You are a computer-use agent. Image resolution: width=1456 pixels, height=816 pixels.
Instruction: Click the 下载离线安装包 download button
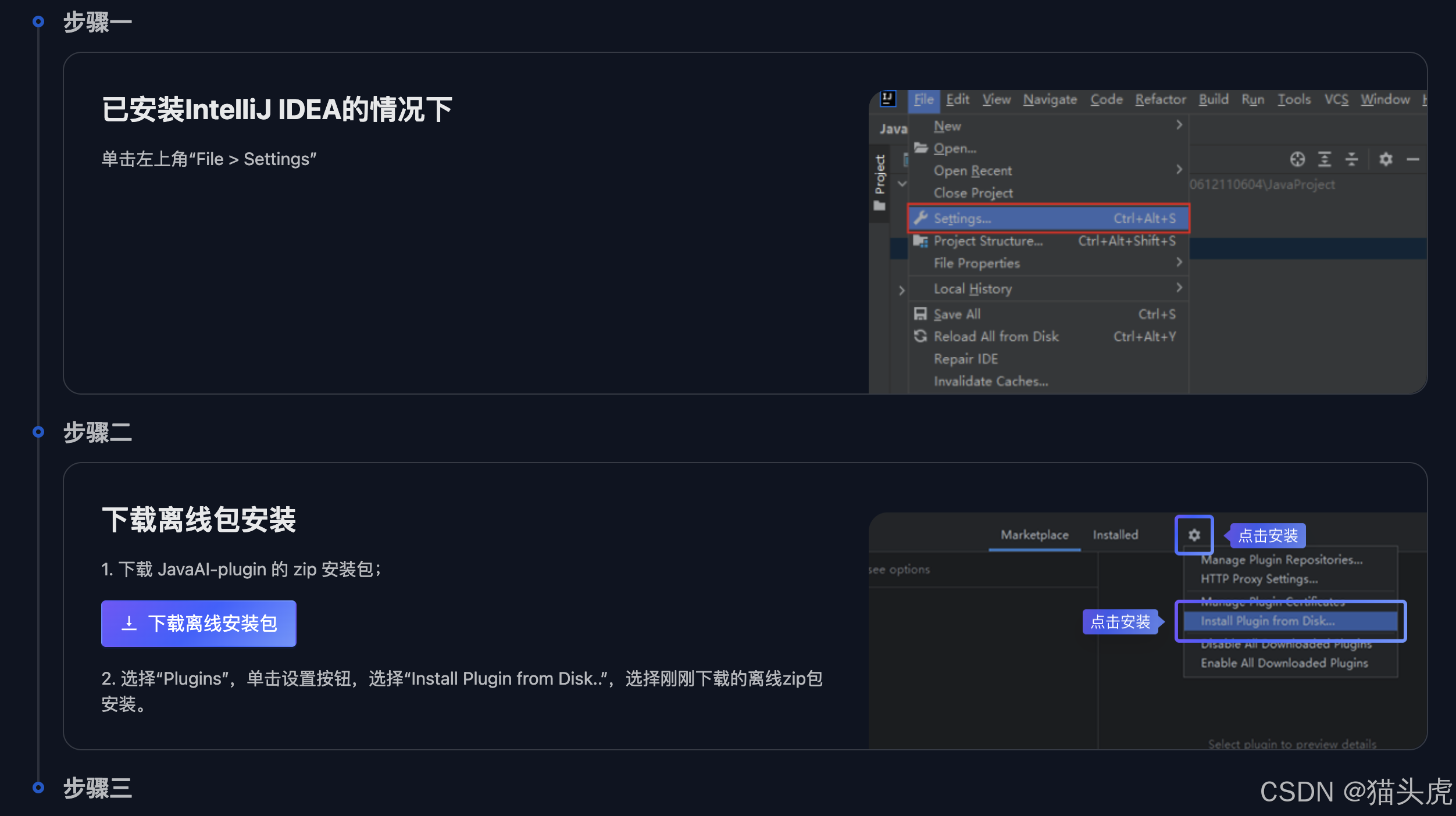click(198, 623)
